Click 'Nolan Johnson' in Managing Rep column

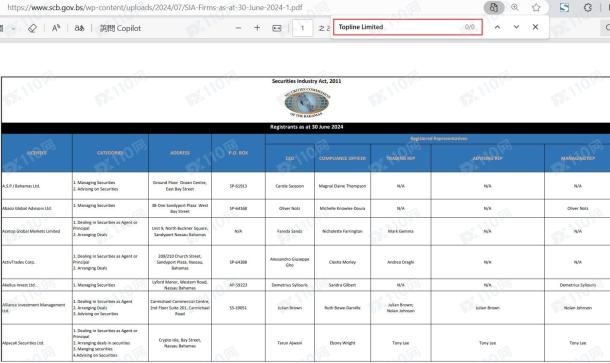pos(578,308)
